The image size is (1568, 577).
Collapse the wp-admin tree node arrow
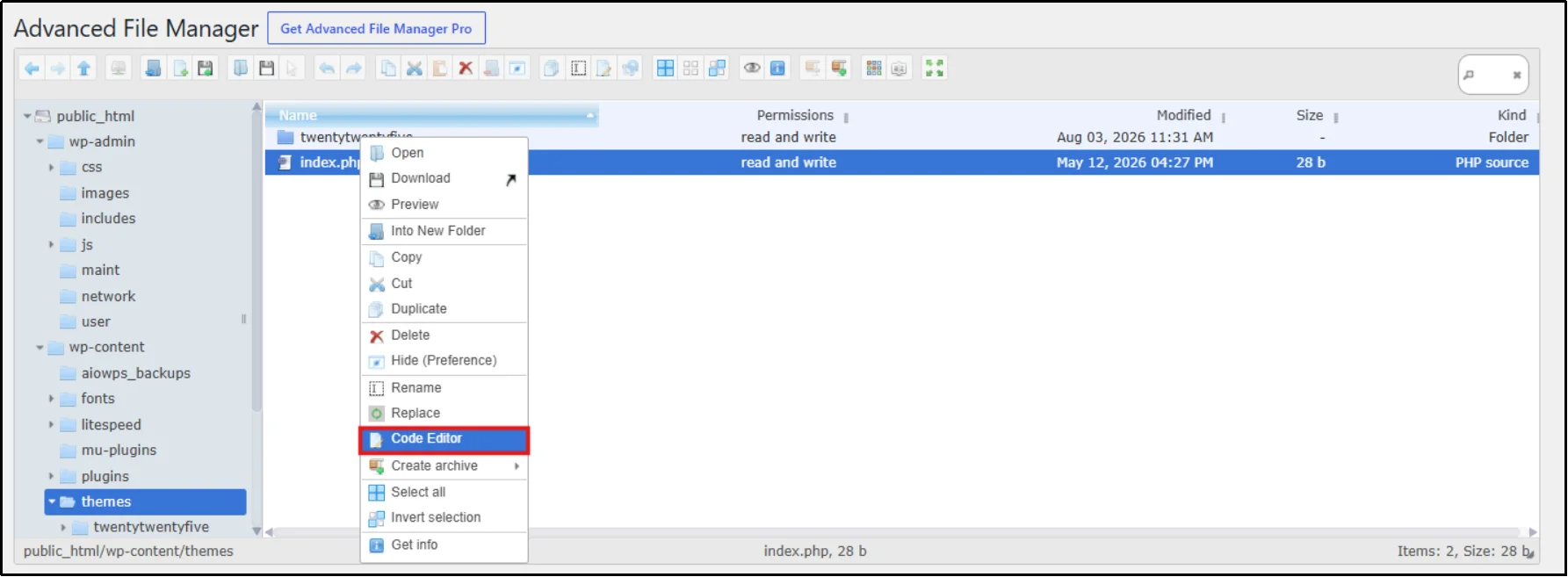(40, 141)
